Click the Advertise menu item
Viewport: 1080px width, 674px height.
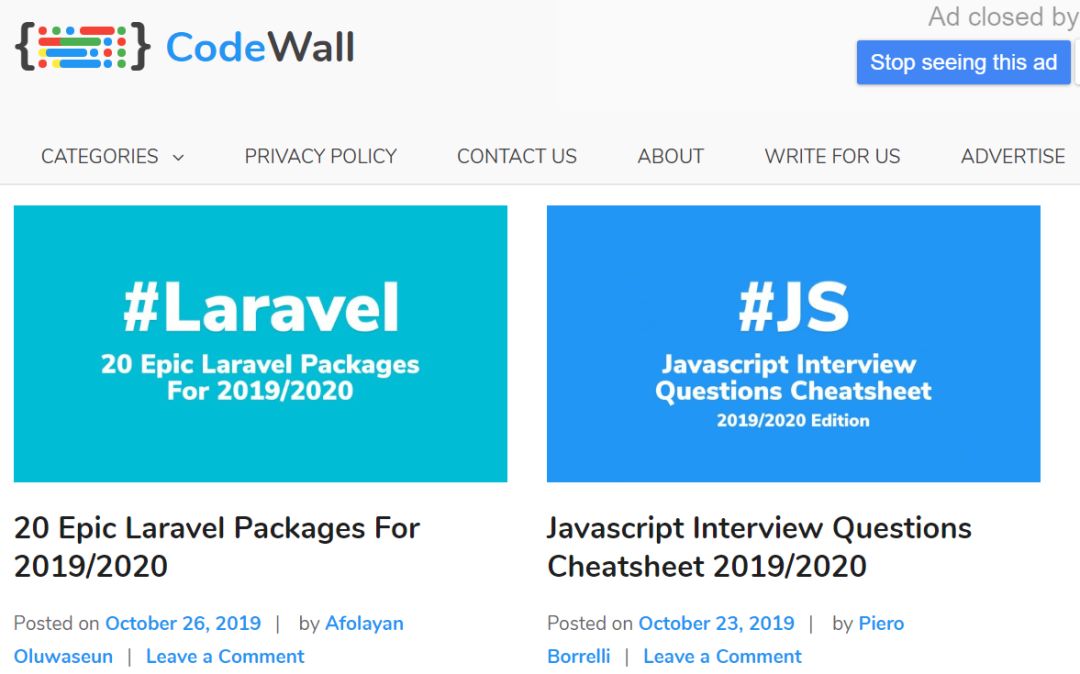pyautogui.click(x=1012, y=156)
